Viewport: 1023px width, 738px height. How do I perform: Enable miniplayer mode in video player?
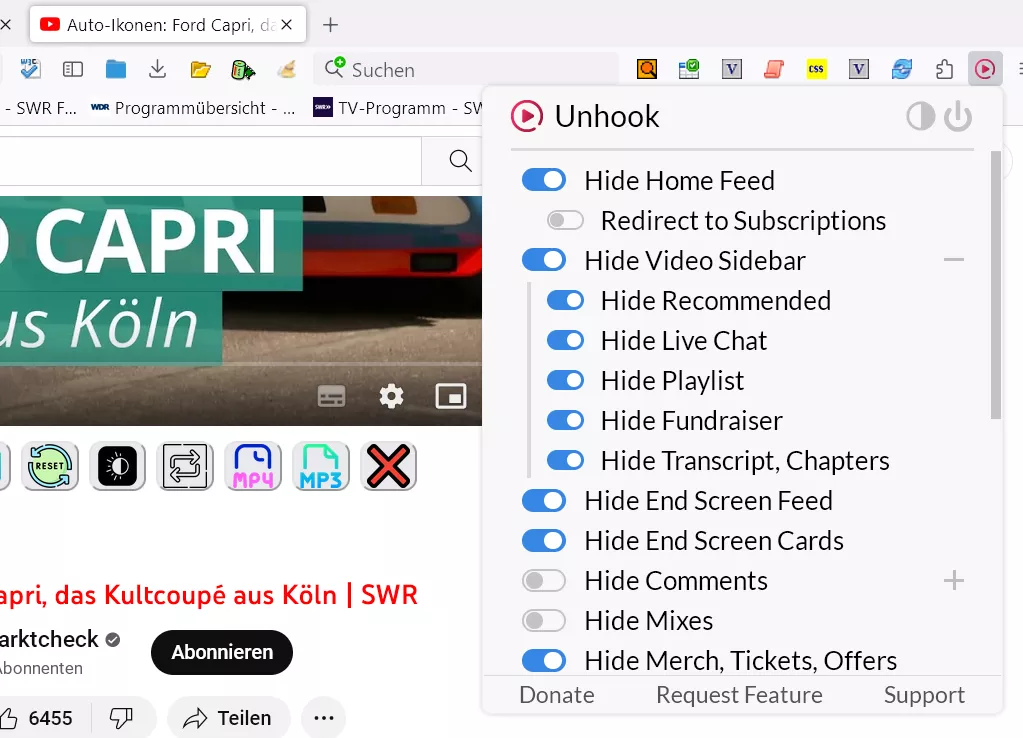451,396
